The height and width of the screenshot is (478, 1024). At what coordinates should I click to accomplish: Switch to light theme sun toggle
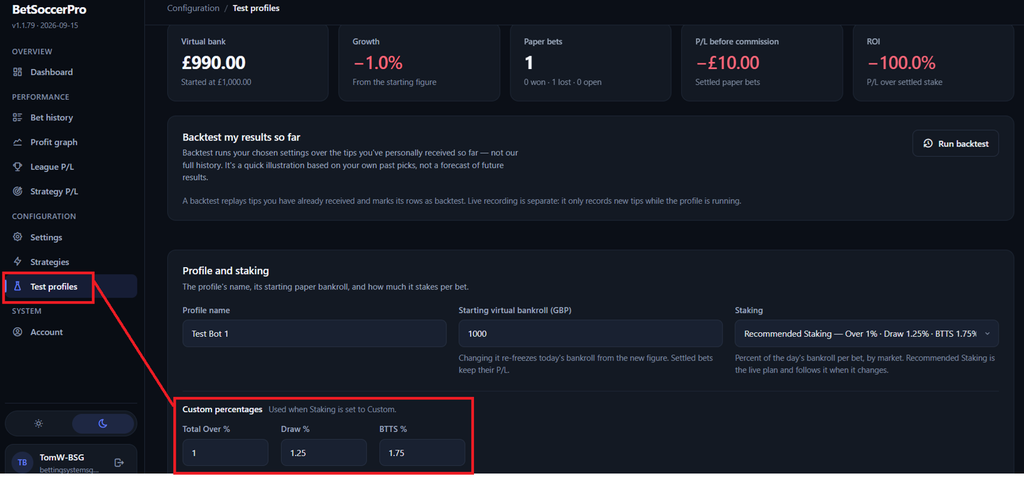pyautogui.click(x=39, y=424)
